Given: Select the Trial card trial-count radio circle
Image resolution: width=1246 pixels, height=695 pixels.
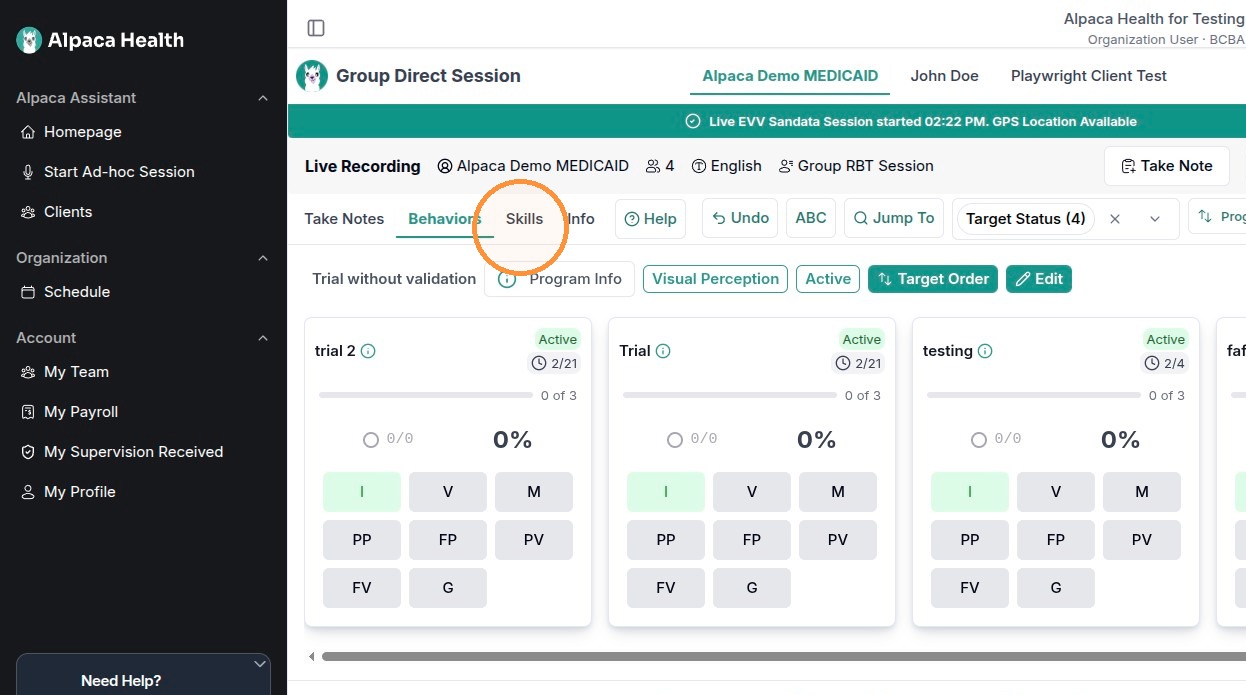Looking at the screenshot, I should click(675, 440).
